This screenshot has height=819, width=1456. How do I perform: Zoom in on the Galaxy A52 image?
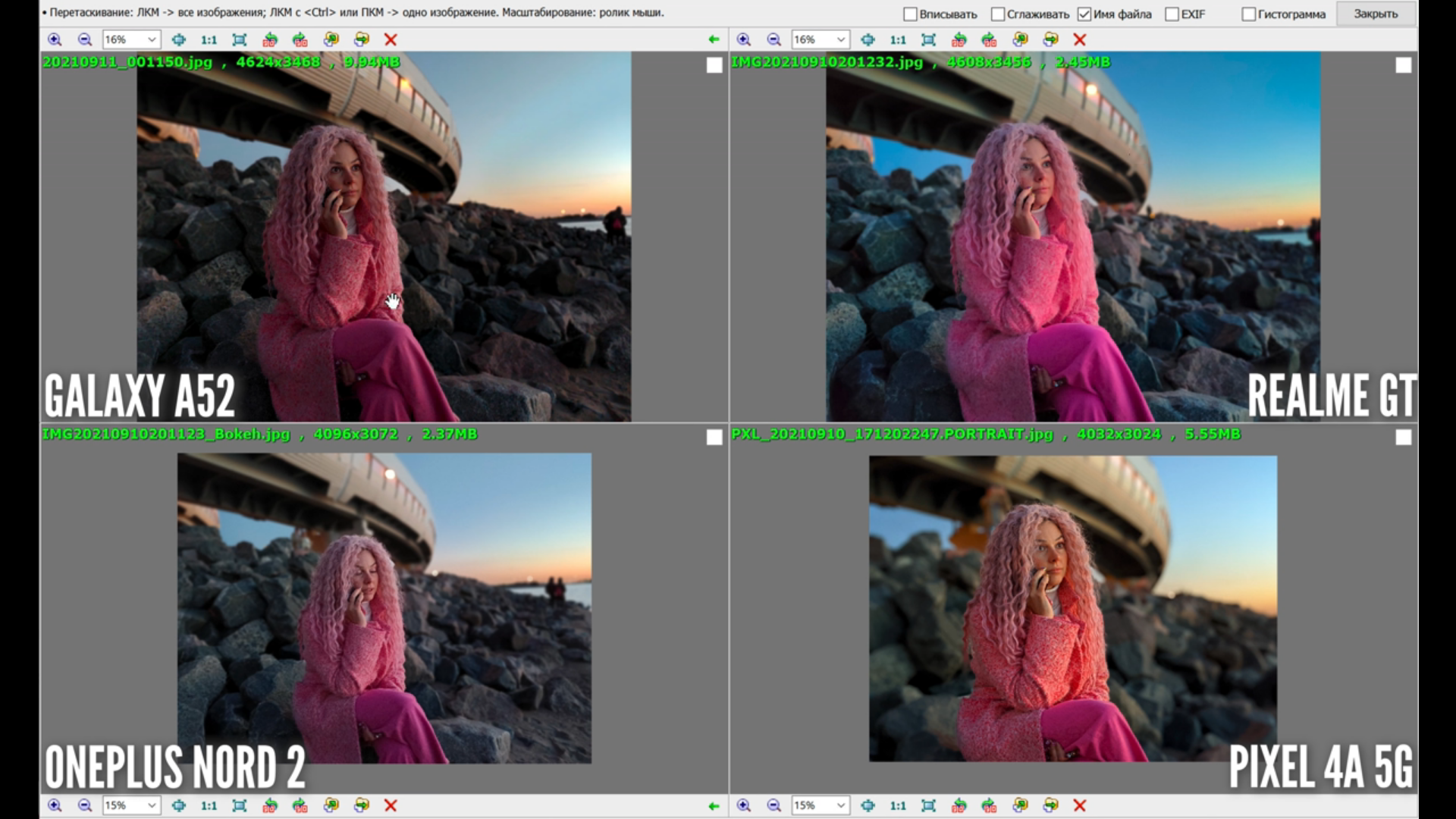click(55, 39)
